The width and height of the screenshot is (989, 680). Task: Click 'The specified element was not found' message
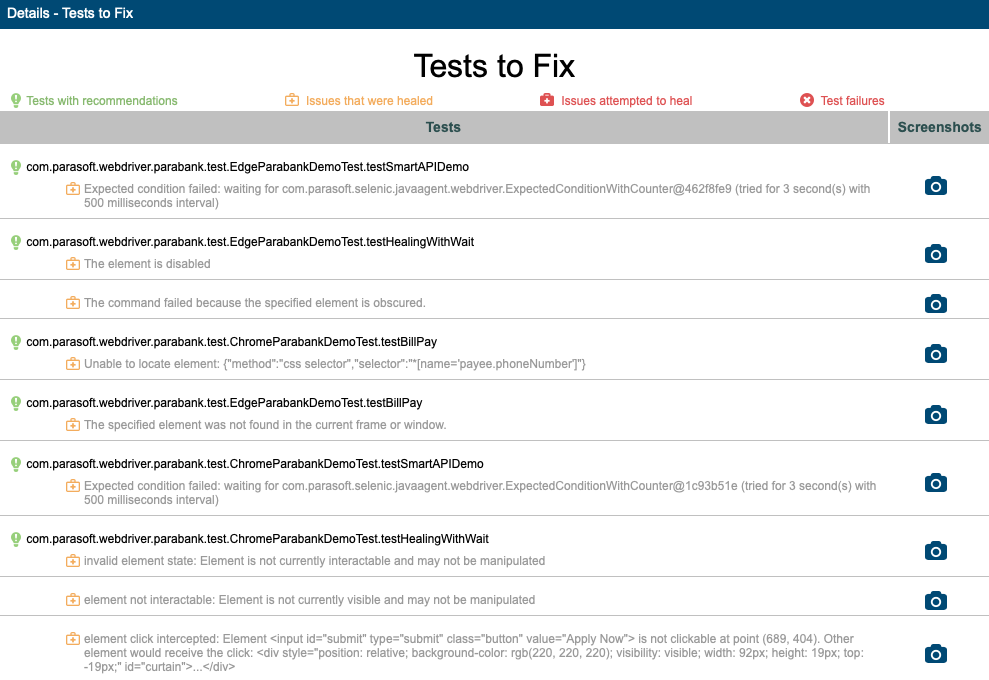[265, 425]
